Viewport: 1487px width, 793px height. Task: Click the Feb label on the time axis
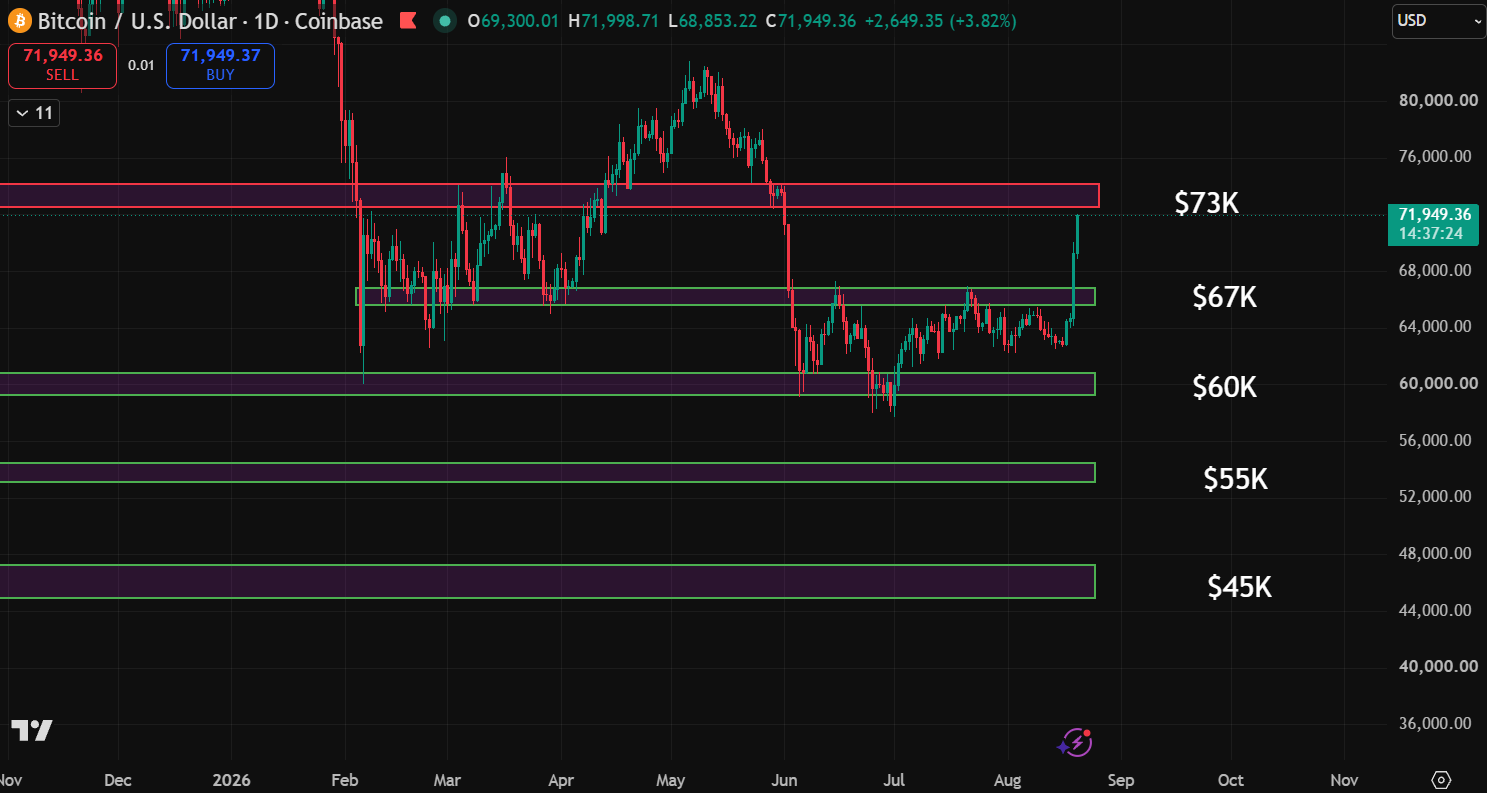point(345,780)
